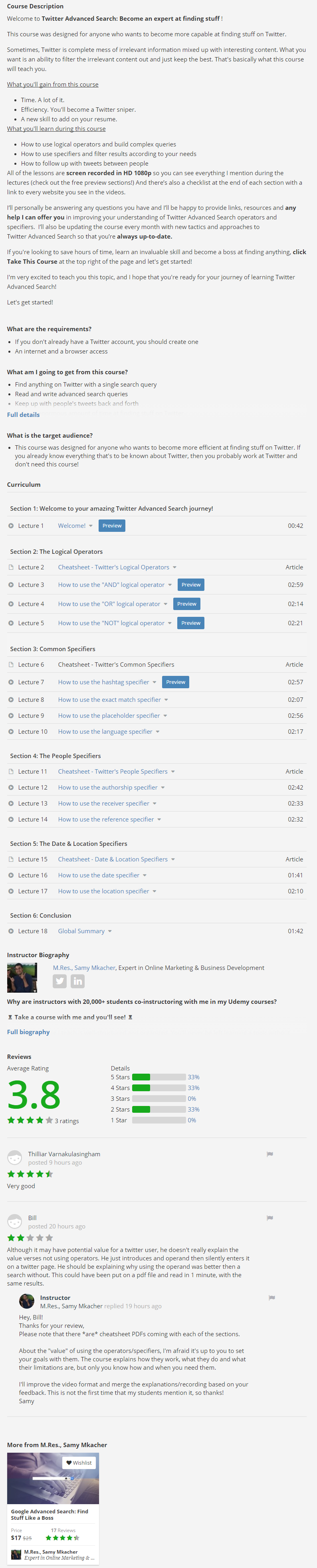Expand the Welcome! lecture dropdown arrow
Screen dimensions: 317x1568
[91, 526]
